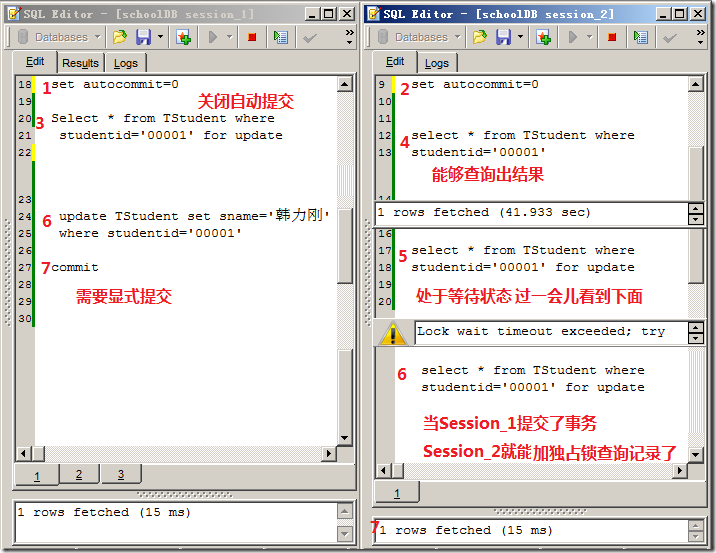Viewport: 716px width, 553px height.
Task: Run query play icon in session_2
Action: [x=573, y=37]
